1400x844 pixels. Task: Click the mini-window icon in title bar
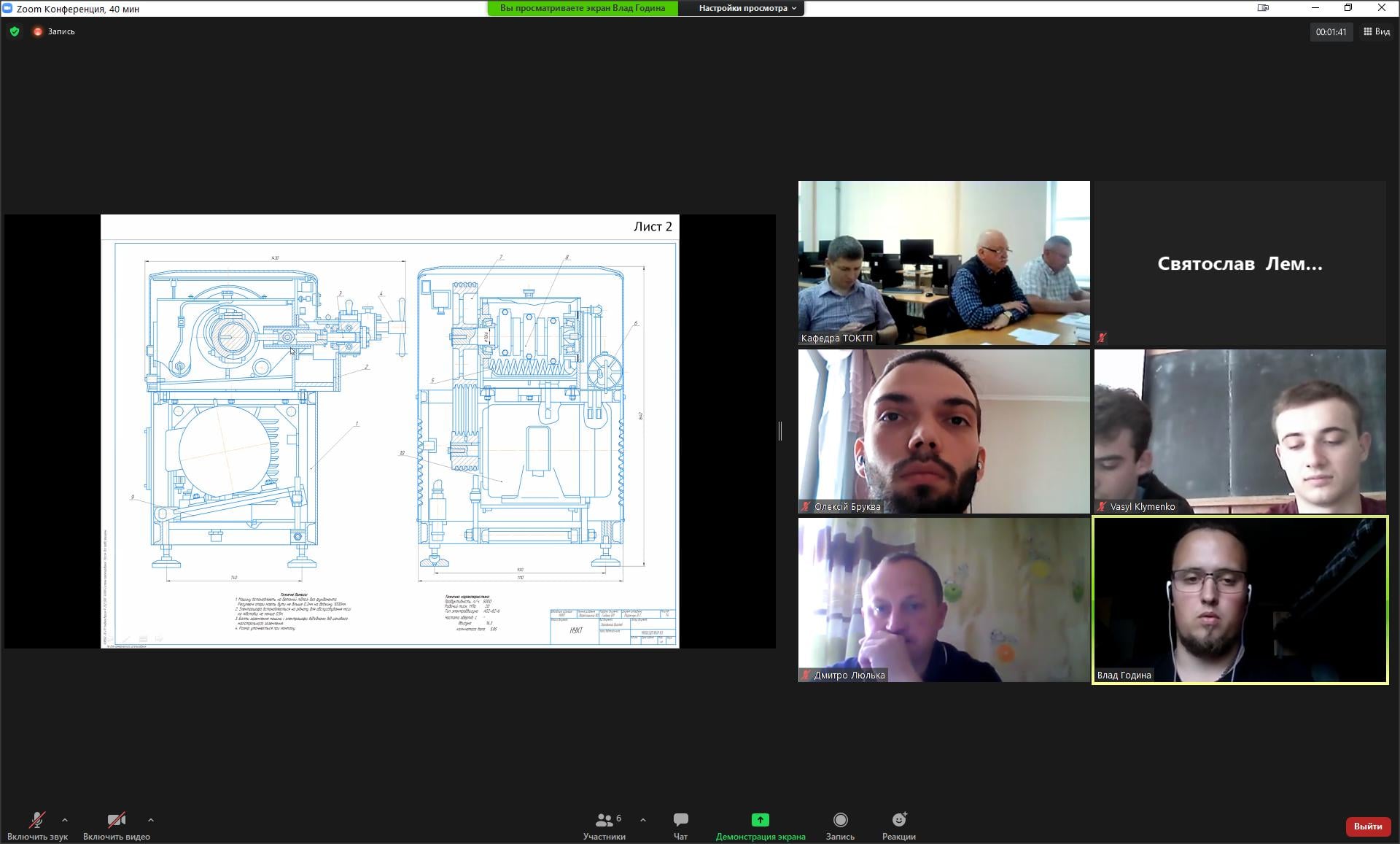click(1263, 8)
